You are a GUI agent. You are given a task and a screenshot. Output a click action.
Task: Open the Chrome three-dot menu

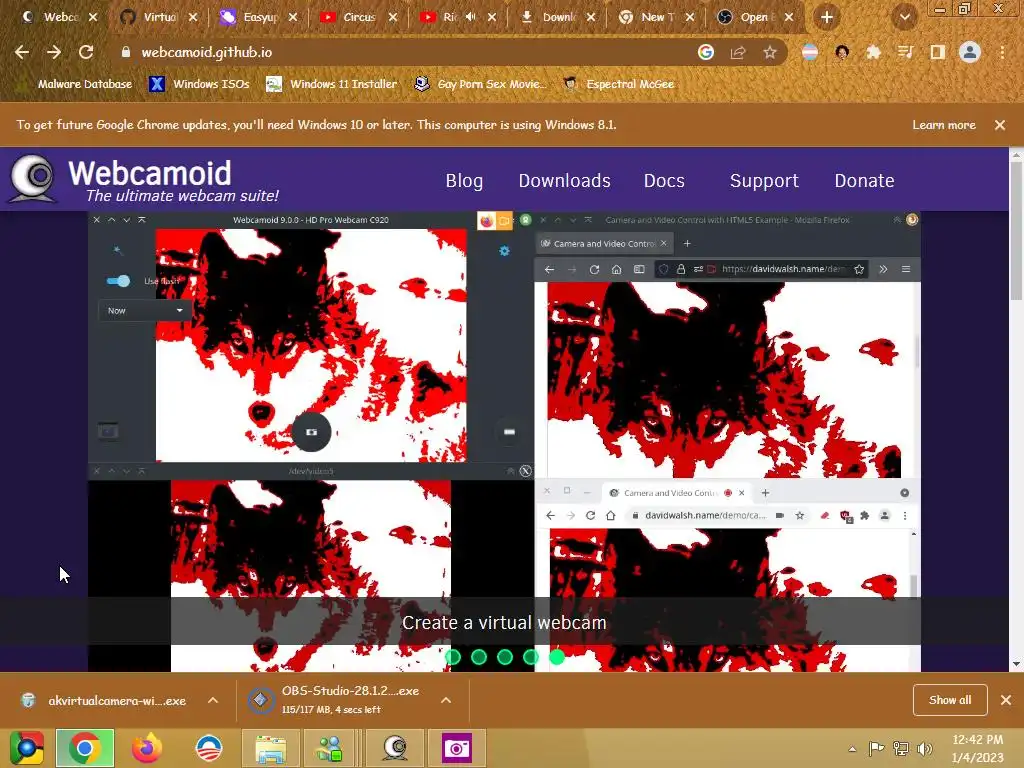click(x=1002, y=52)
